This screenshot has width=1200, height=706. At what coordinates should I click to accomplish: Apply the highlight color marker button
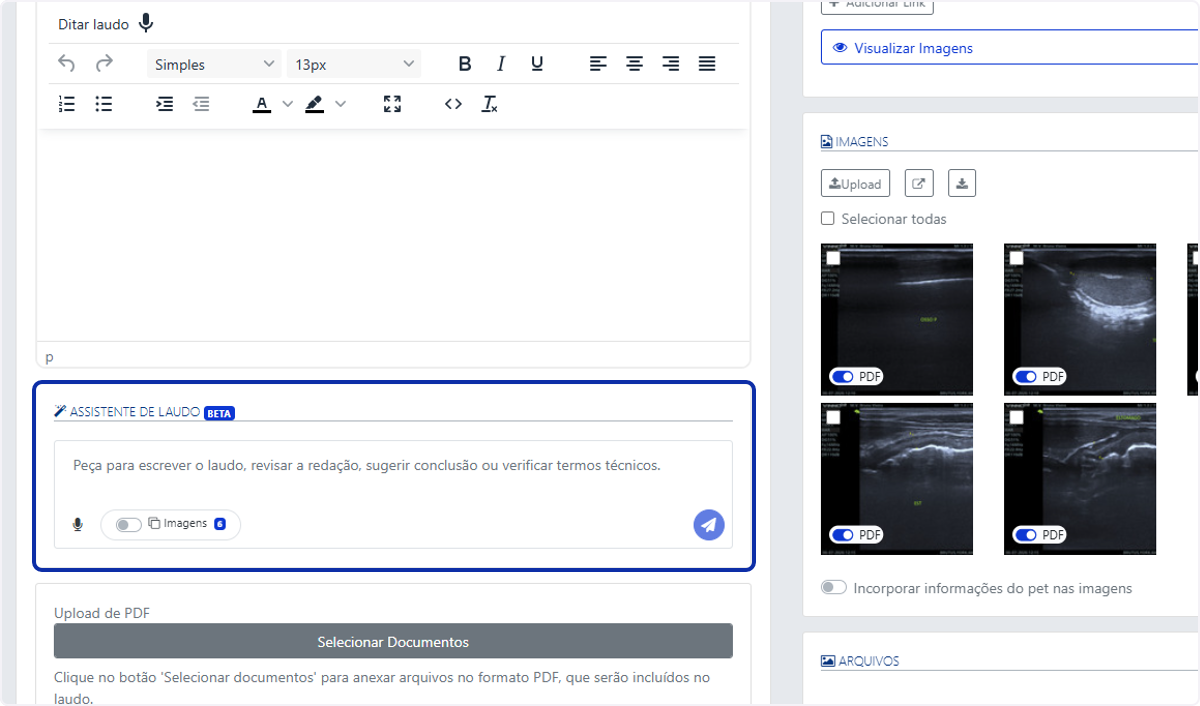pyautogui.click(x=315, y=103)
